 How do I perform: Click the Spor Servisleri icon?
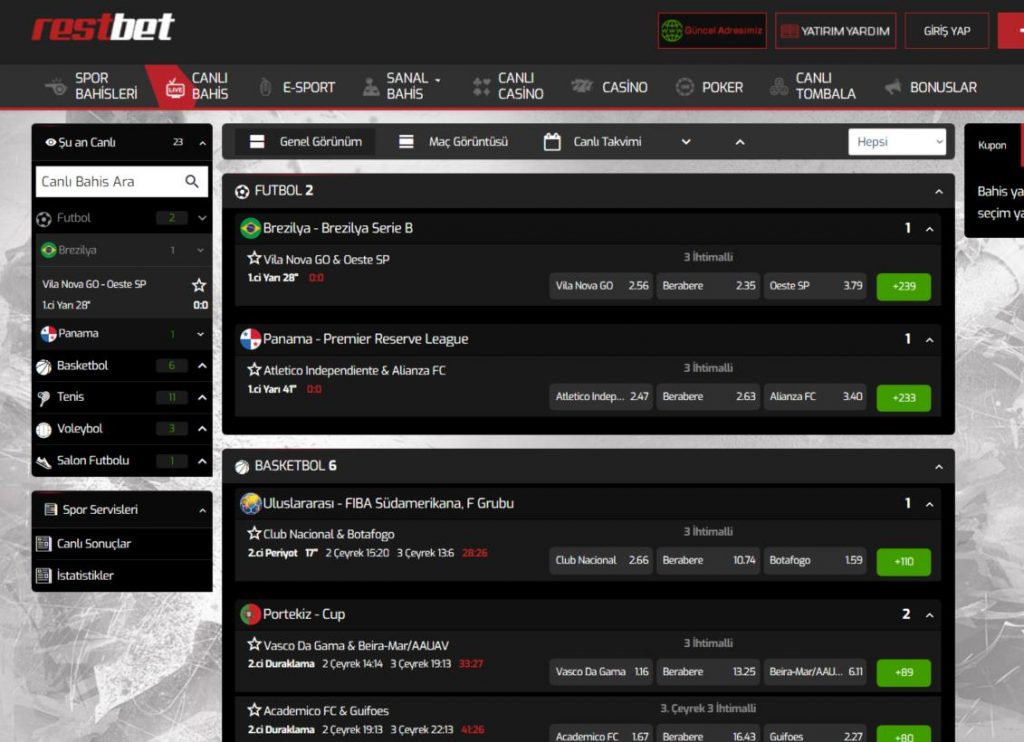(50, 509)
